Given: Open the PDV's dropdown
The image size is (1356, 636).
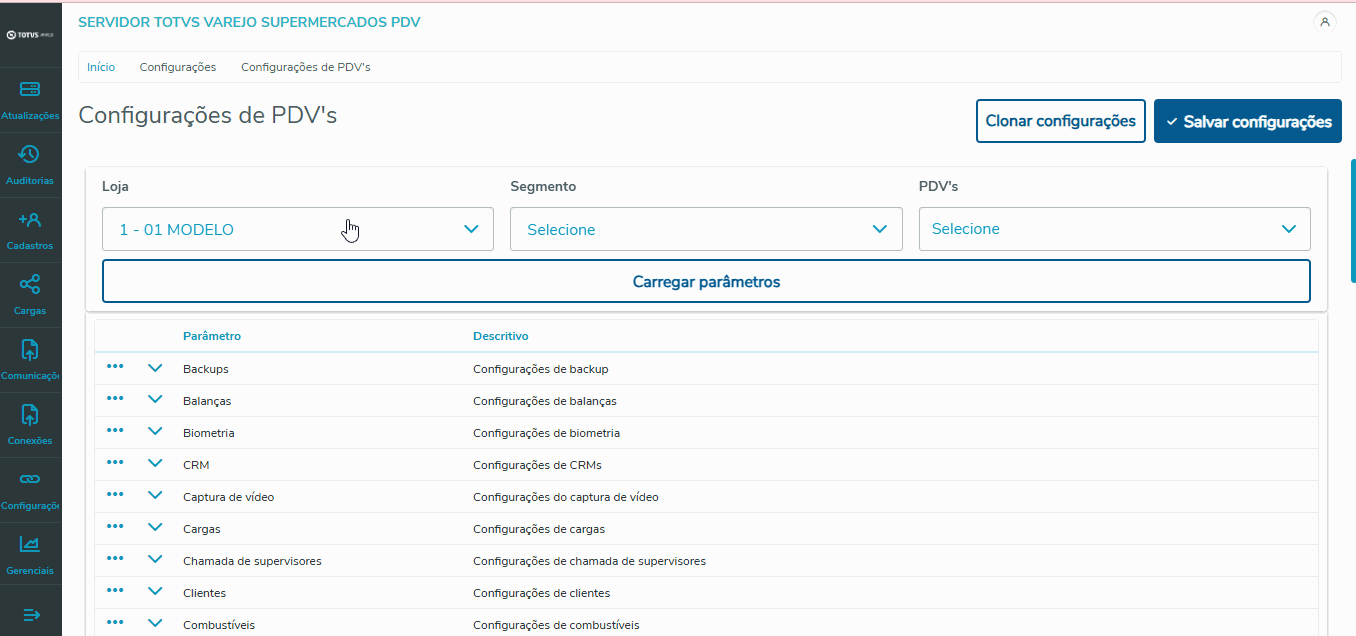Looking at the screenshot, I should (1114, 229).
